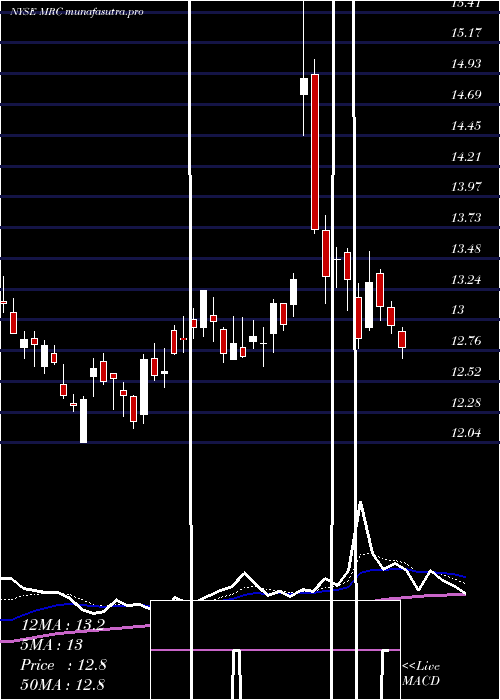The height and width of the screenshot is (700, 500).
Task: Click the tallest red candlestick near 14.93
Action: tap(315, 152)
